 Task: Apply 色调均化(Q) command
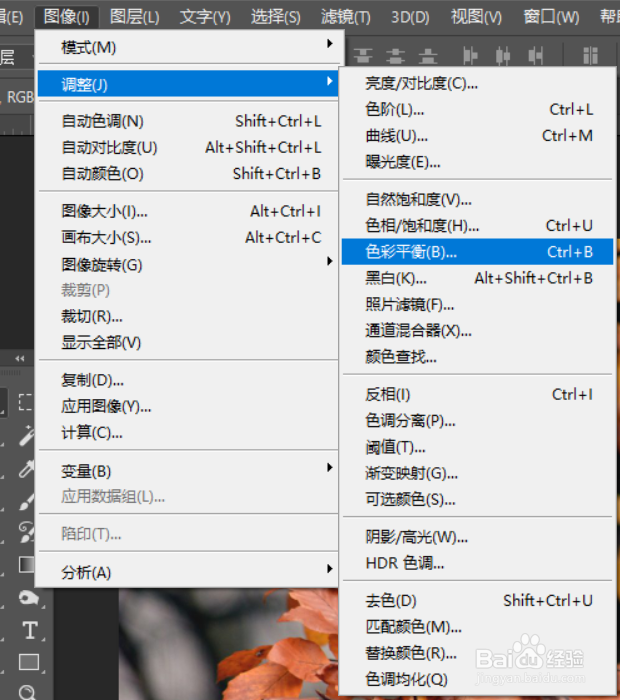[478, 679]
